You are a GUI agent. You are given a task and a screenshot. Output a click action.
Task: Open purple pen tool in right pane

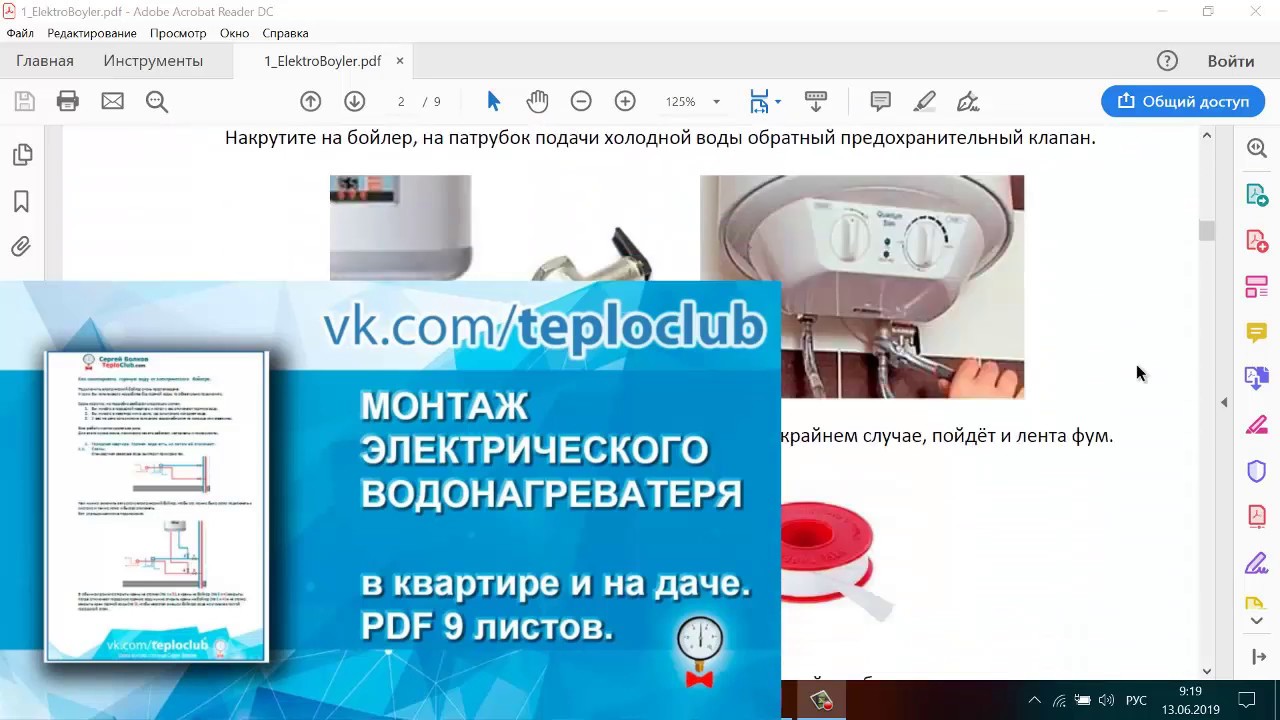click(1257, 562)
